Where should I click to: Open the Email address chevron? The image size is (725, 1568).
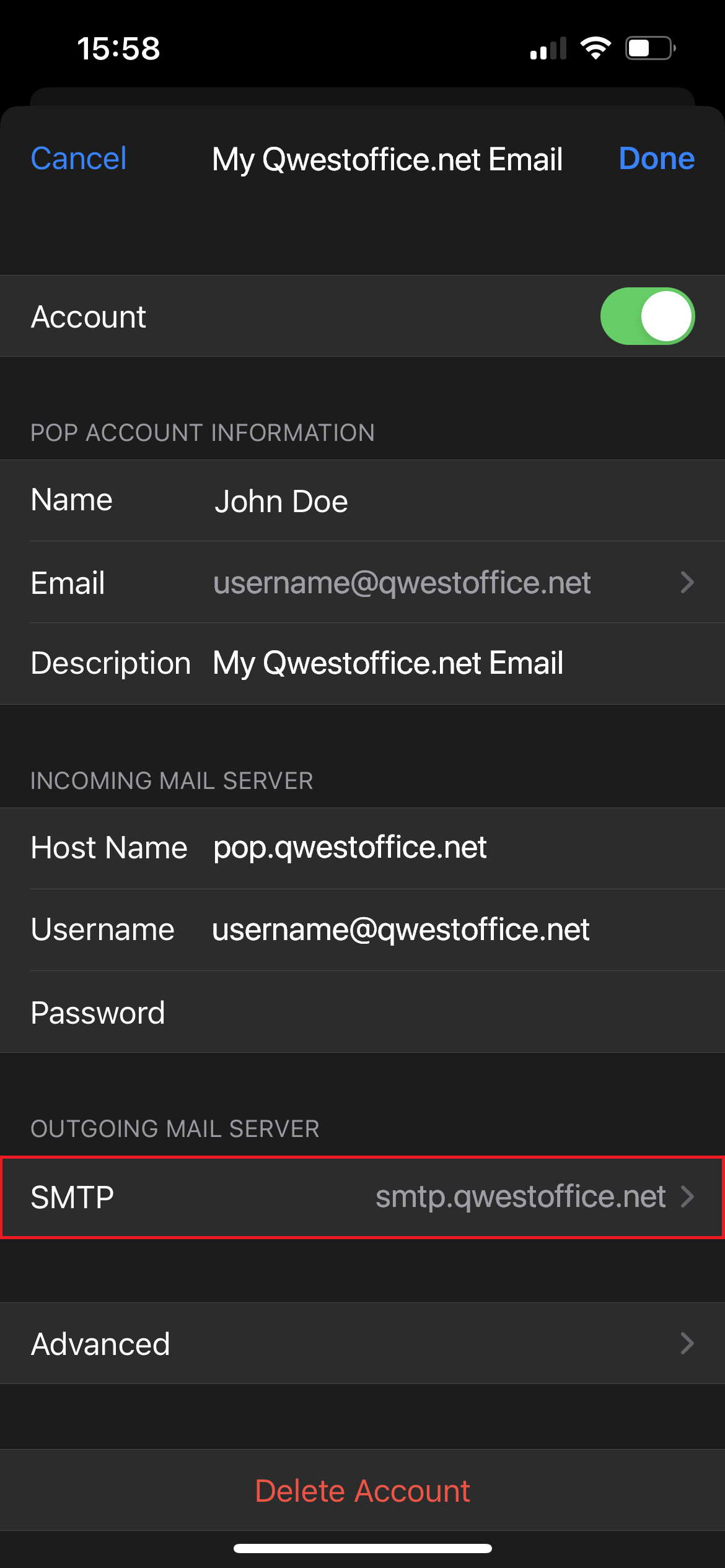point(687,582)
